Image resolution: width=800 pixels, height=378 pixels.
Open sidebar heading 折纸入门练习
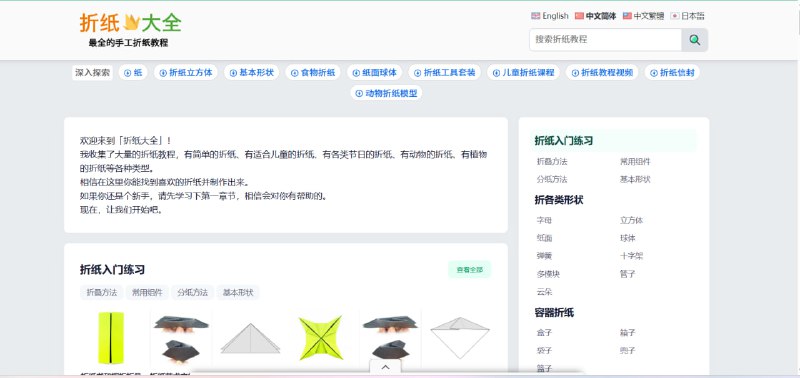click(x=564, y=141)
